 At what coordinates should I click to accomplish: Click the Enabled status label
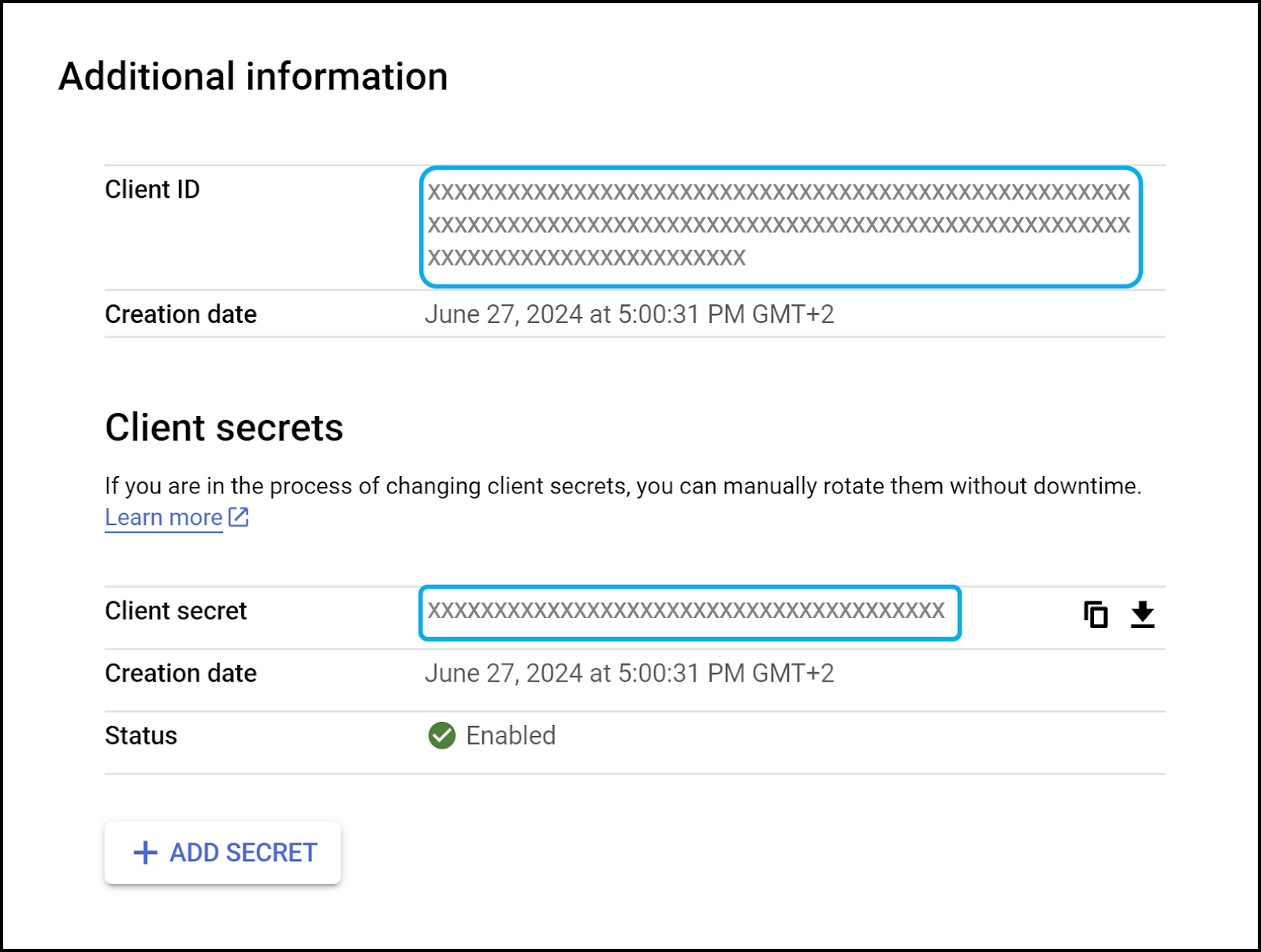tap(511, 735)
